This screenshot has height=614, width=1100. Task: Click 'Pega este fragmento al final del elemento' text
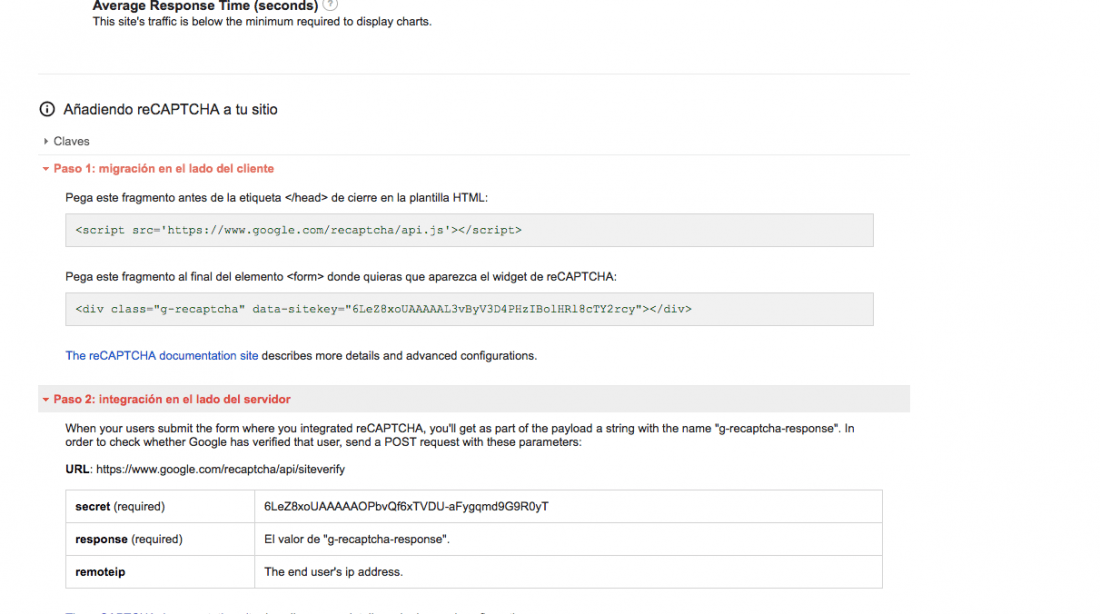click(341, 277)
